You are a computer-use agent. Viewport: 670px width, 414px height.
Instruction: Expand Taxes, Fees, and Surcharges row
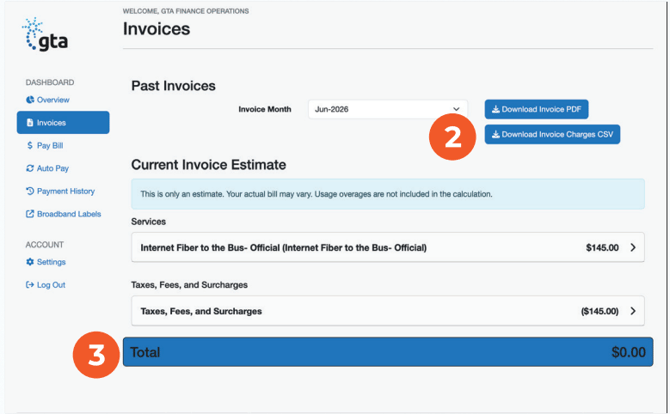(388, 311)
